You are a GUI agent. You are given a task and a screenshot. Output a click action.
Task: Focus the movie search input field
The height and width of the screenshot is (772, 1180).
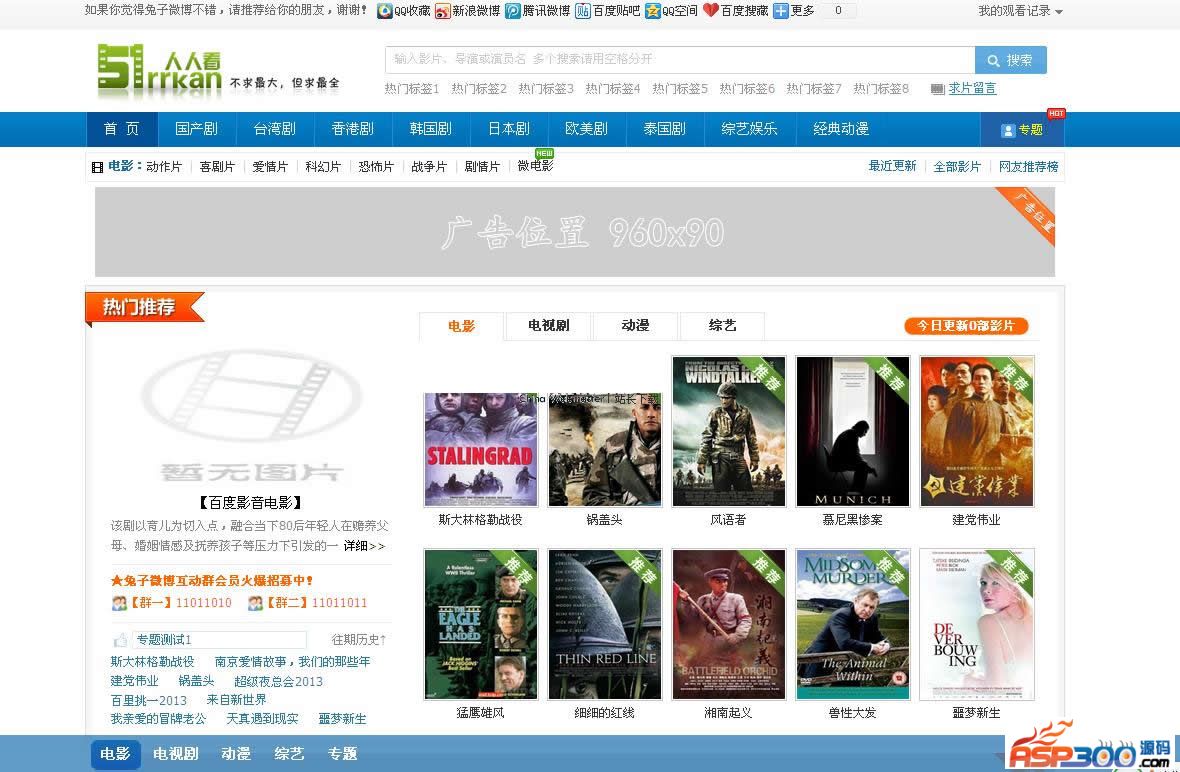[x=680, y=59]
